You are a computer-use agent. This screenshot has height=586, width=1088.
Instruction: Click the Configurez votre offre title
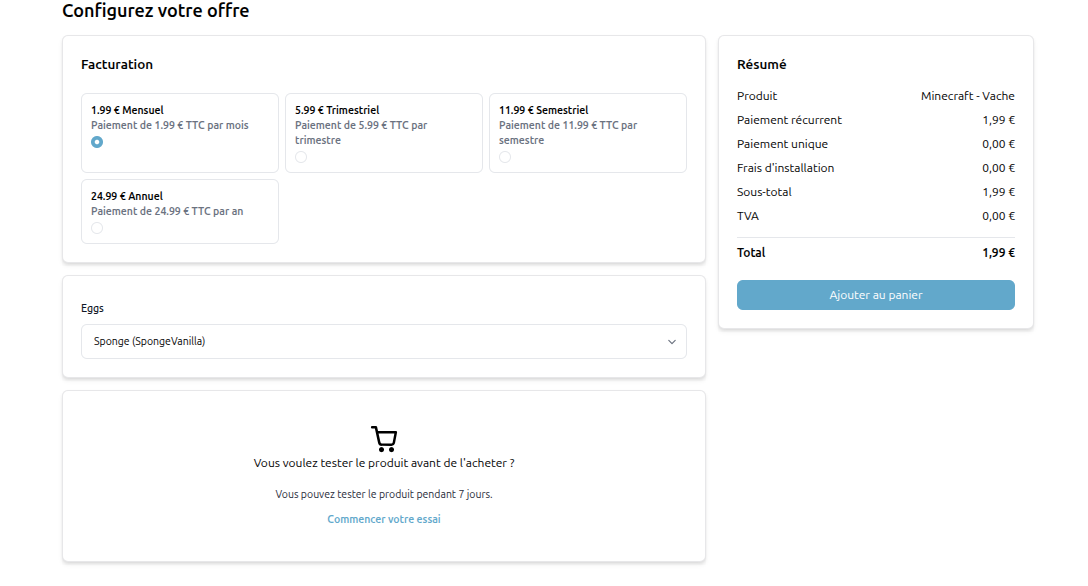coord(155,11)
